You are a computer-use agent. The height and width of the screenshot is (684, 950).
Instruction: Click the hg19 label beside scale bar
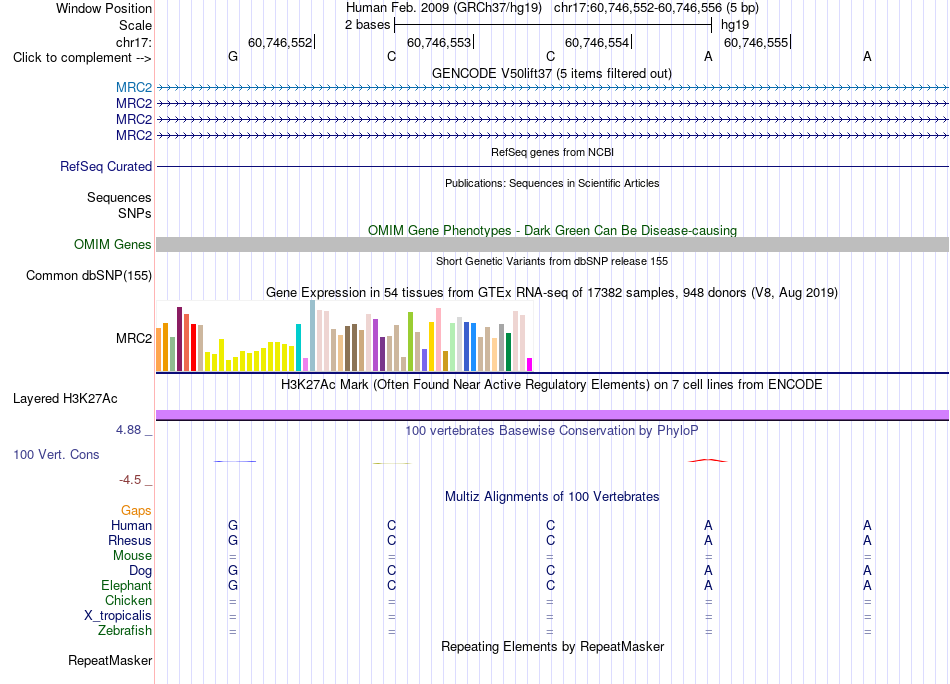coord(735,25)
